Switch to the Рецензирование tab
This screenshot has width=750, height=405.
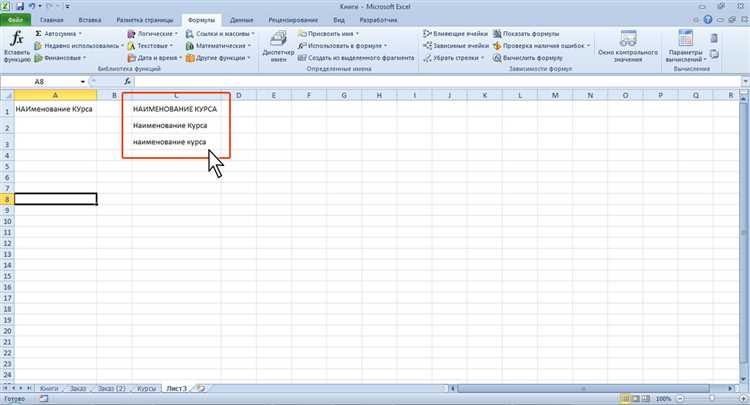pos(293,20)
